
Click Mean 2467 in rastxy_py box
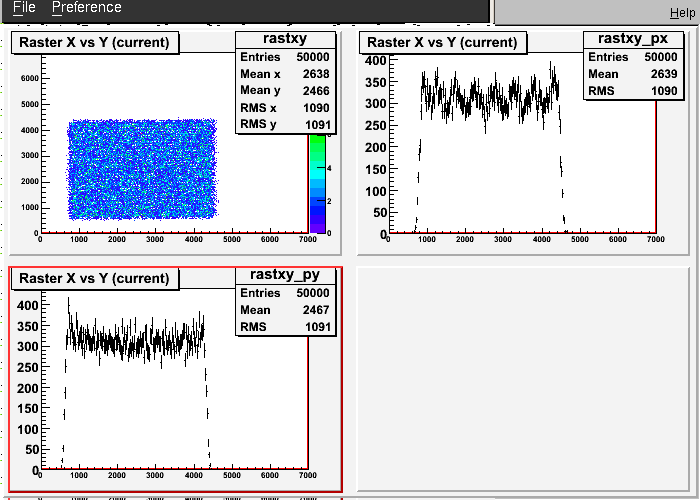coord(285,310)
